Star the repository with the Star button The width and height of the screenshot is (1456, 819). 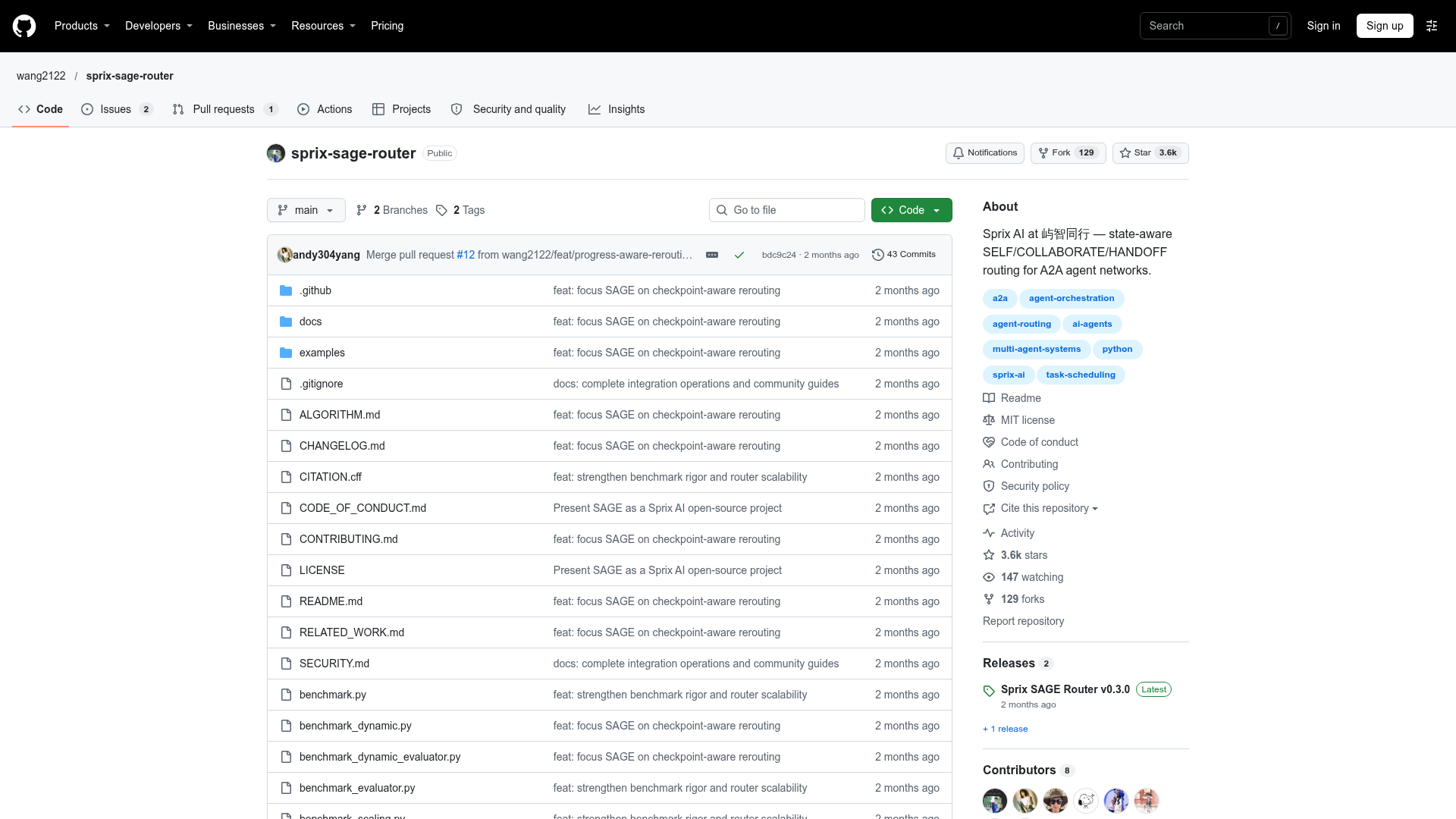[1150, 153]
